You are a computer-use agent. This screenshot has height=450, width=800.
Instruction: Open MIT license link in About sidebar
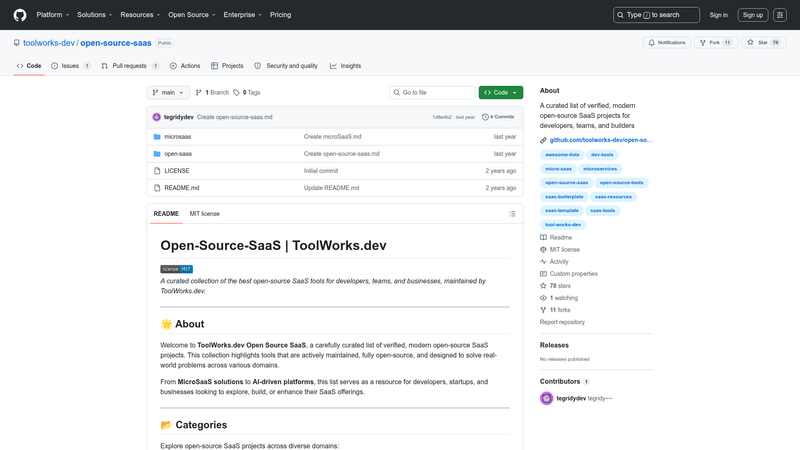[560, 249]
